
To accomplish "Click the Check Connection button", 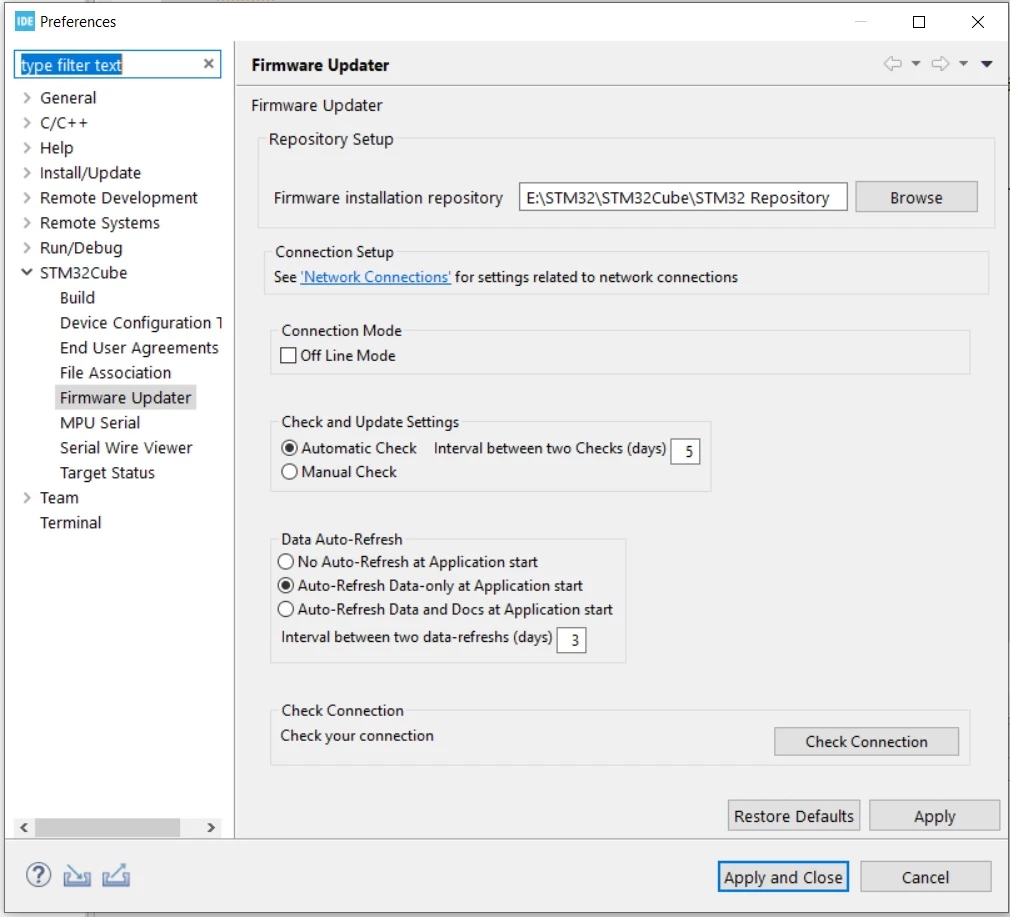I will pyautogui.click(x=866, y=741).
